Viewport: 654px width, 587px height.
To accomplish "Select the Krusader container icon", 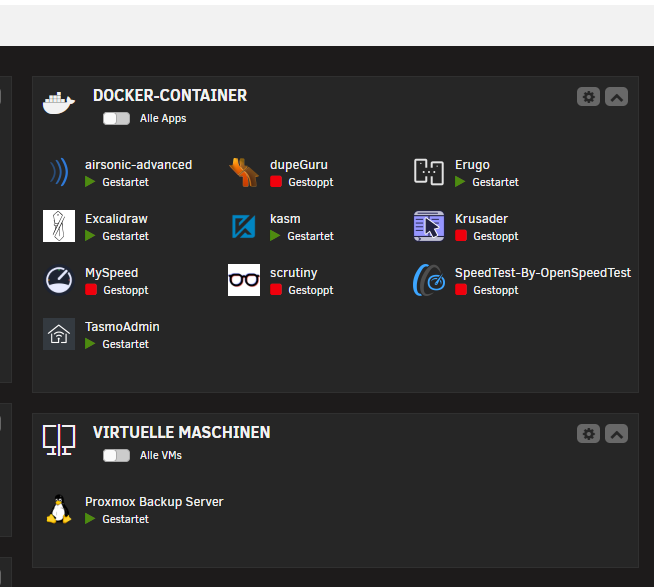I will point(429,227).
